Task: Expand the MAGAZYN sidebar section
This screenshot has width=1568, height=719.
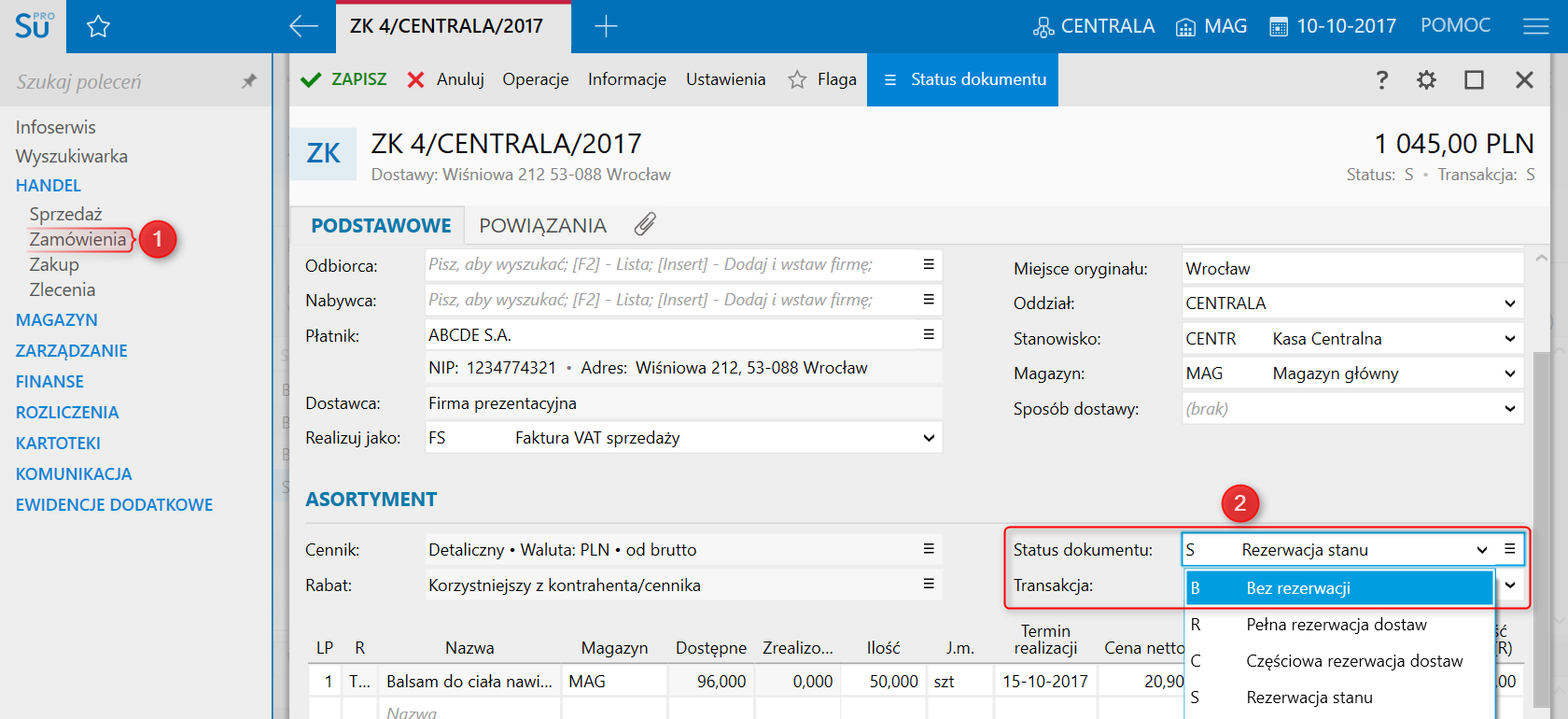Action: tap(57, 319)
